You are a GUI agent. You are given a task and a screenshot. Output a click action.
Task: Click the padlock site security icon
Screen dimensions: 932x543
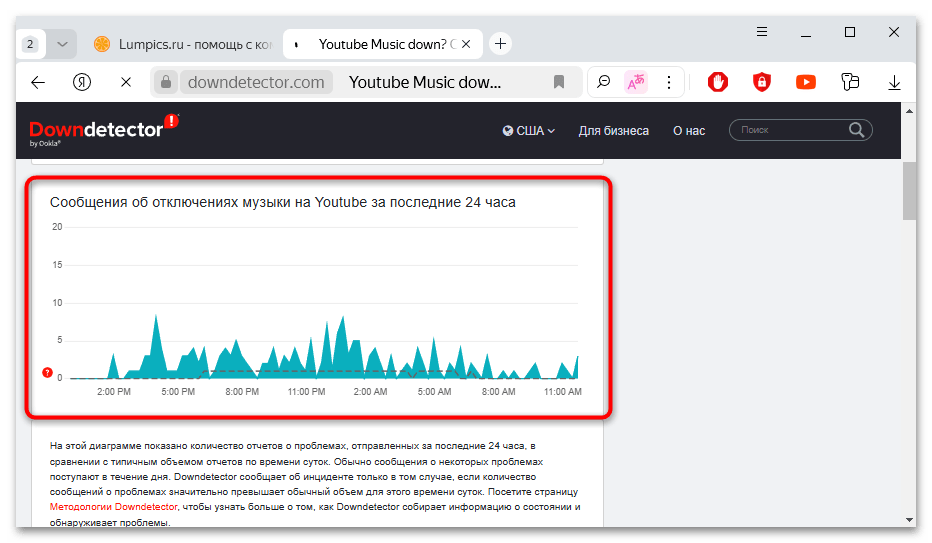pos(166,82)
